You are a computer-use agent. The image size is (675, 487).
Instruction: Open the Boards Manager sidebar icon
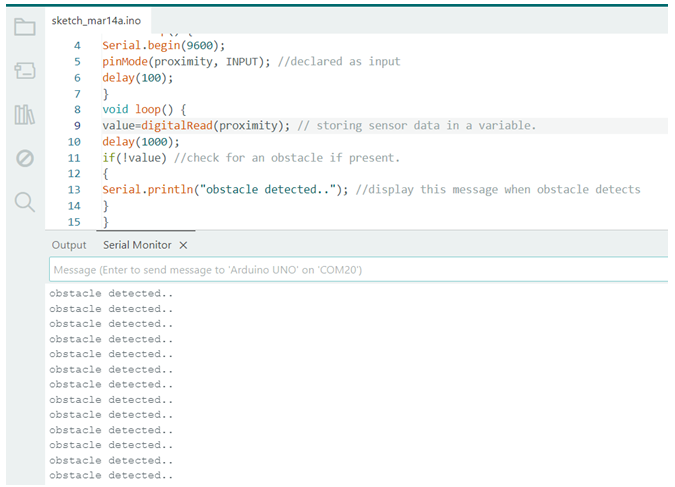click(25, 71)
